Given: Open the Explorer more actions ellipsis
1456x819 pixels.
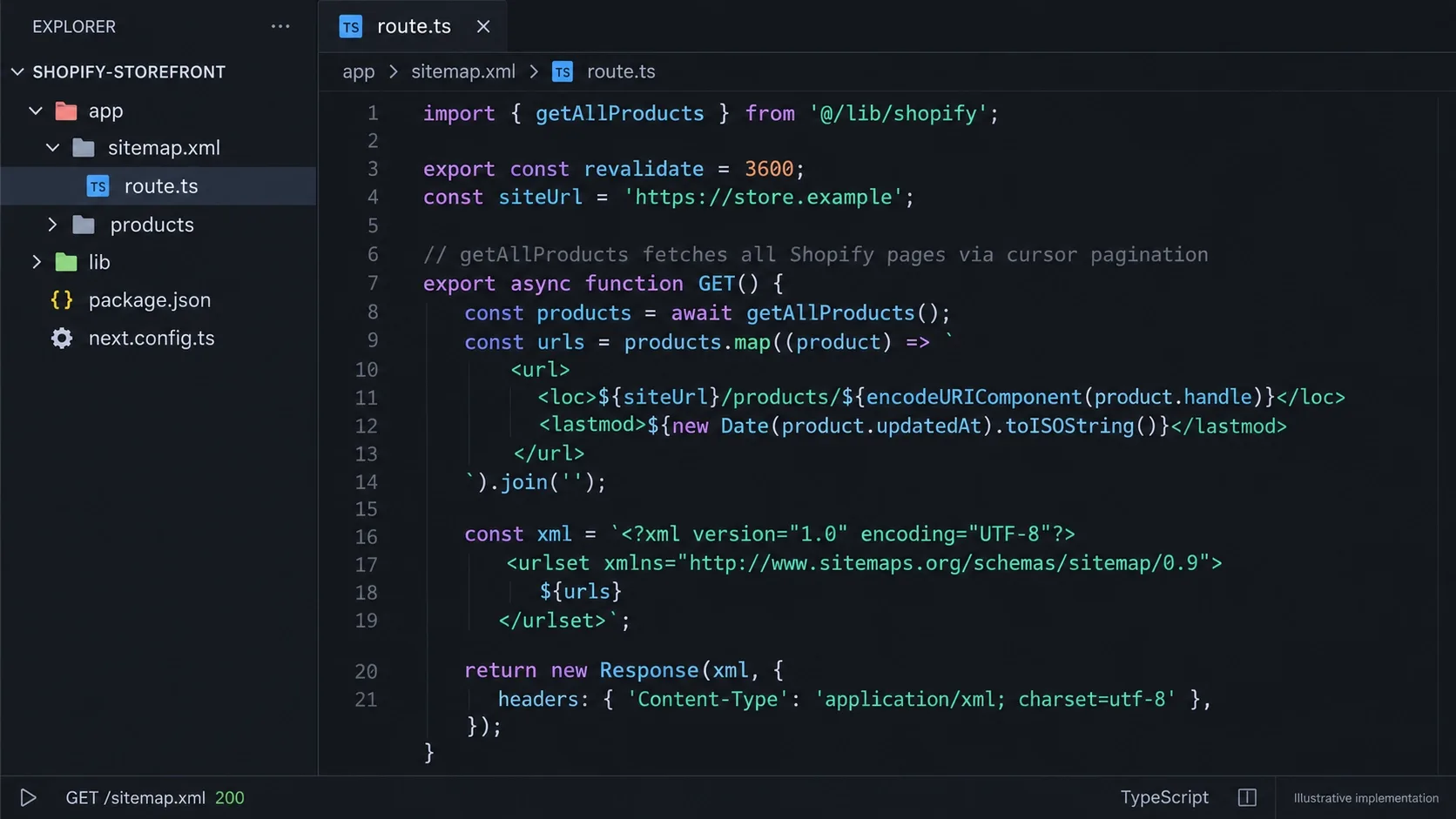Looking at the screenshot, I should (x=280, y=26).
